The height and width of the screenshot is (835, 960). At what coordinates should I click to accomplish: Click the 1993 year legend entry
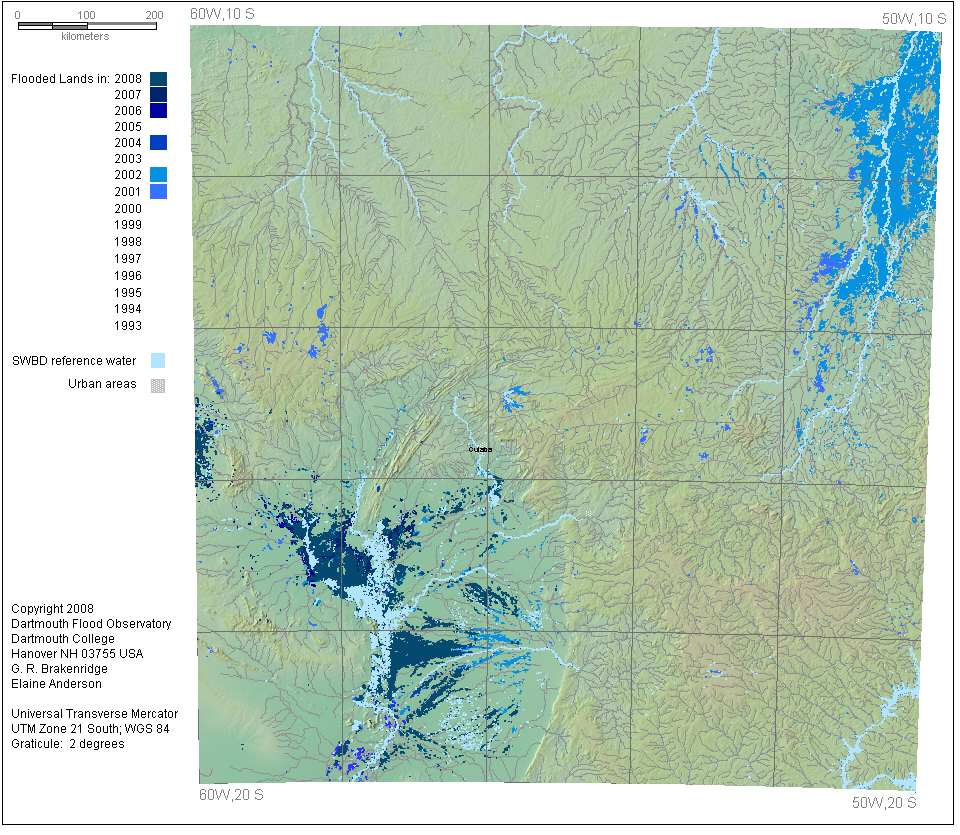coord(128,326)
